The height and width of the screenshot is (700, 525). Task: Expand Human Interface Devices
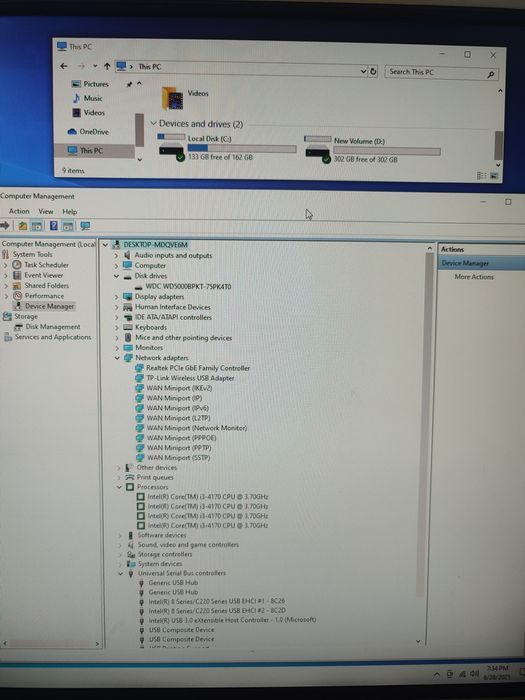click(117, 307)
